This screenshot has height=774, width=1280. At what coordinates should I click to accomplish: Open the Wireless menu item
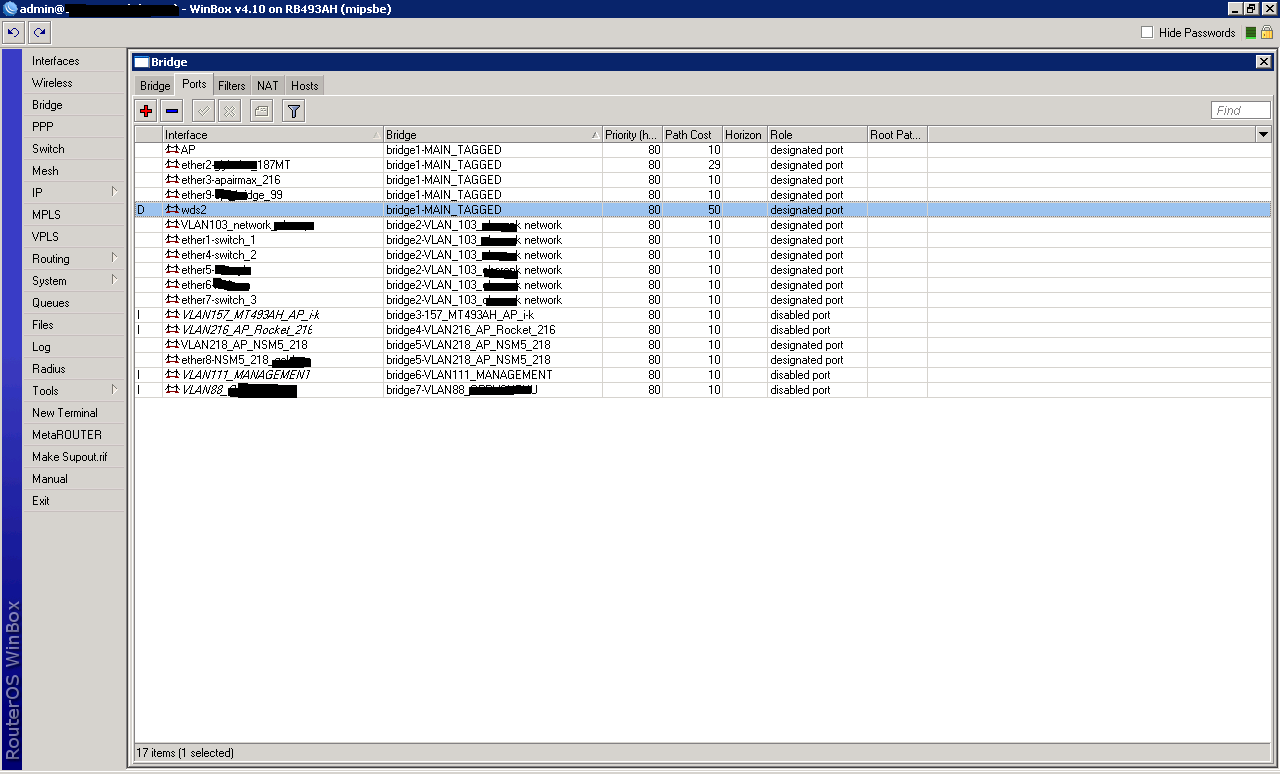(75, 83)
